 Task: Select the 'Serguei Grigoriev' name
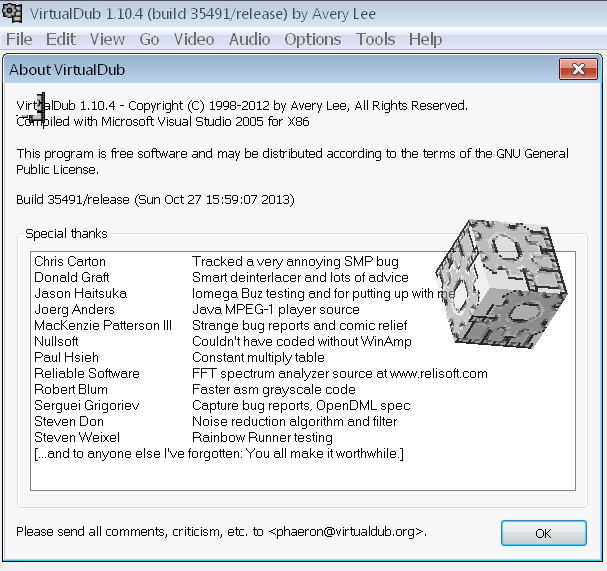coord(87,405)
